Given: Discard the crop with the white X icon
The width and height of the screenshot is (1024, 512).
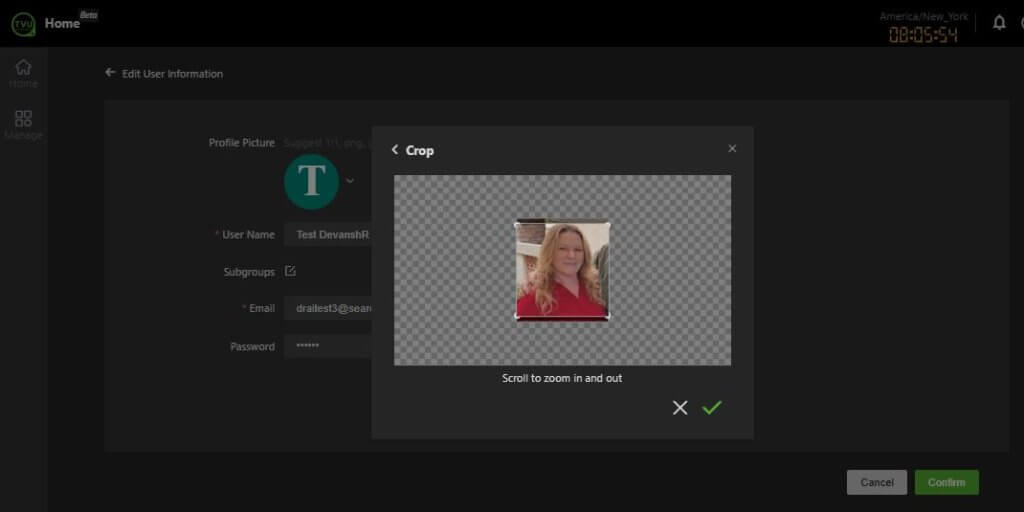Looking at the screenshot, I should pyautogui.click(x=680, y=407).
